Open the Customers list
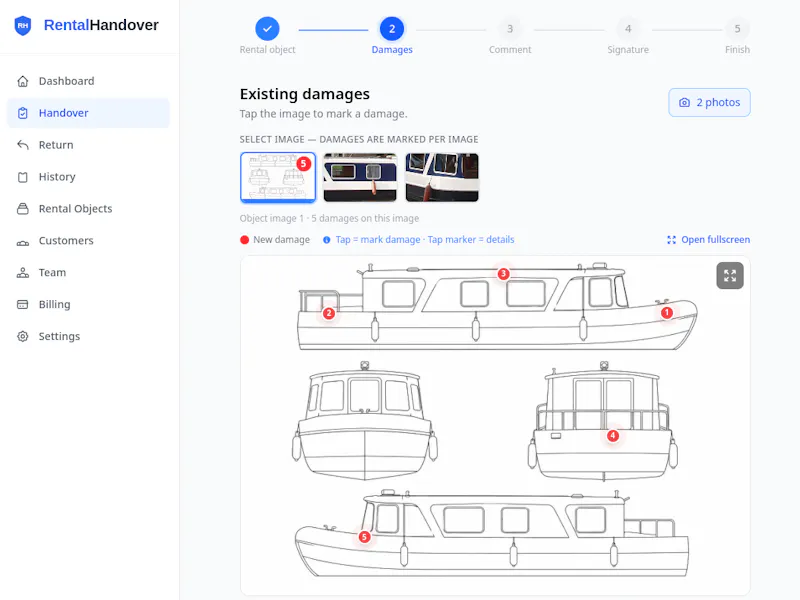Image resolution: width=800 pixels, height=600 pixels. (88, 241)
